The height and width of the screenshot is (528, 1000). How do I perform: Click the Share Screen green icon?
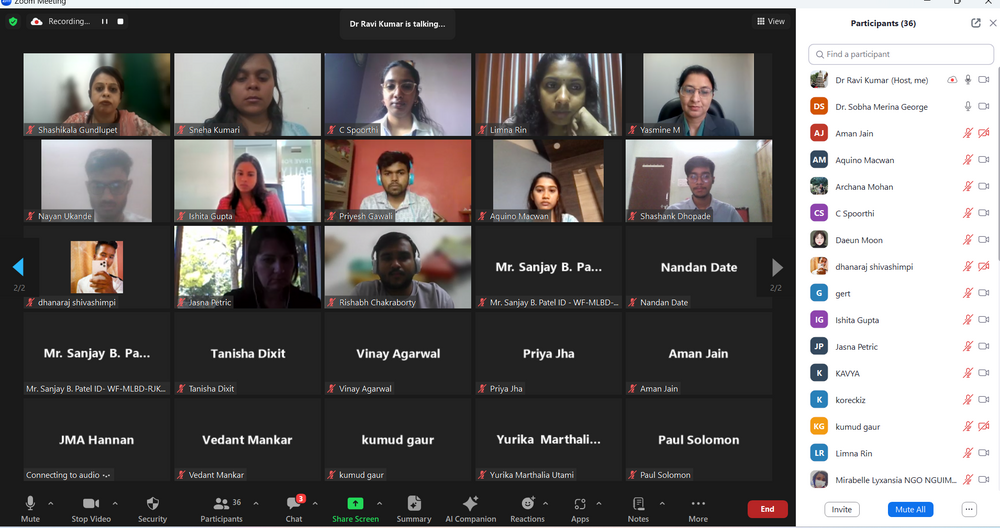pos(355,504)
